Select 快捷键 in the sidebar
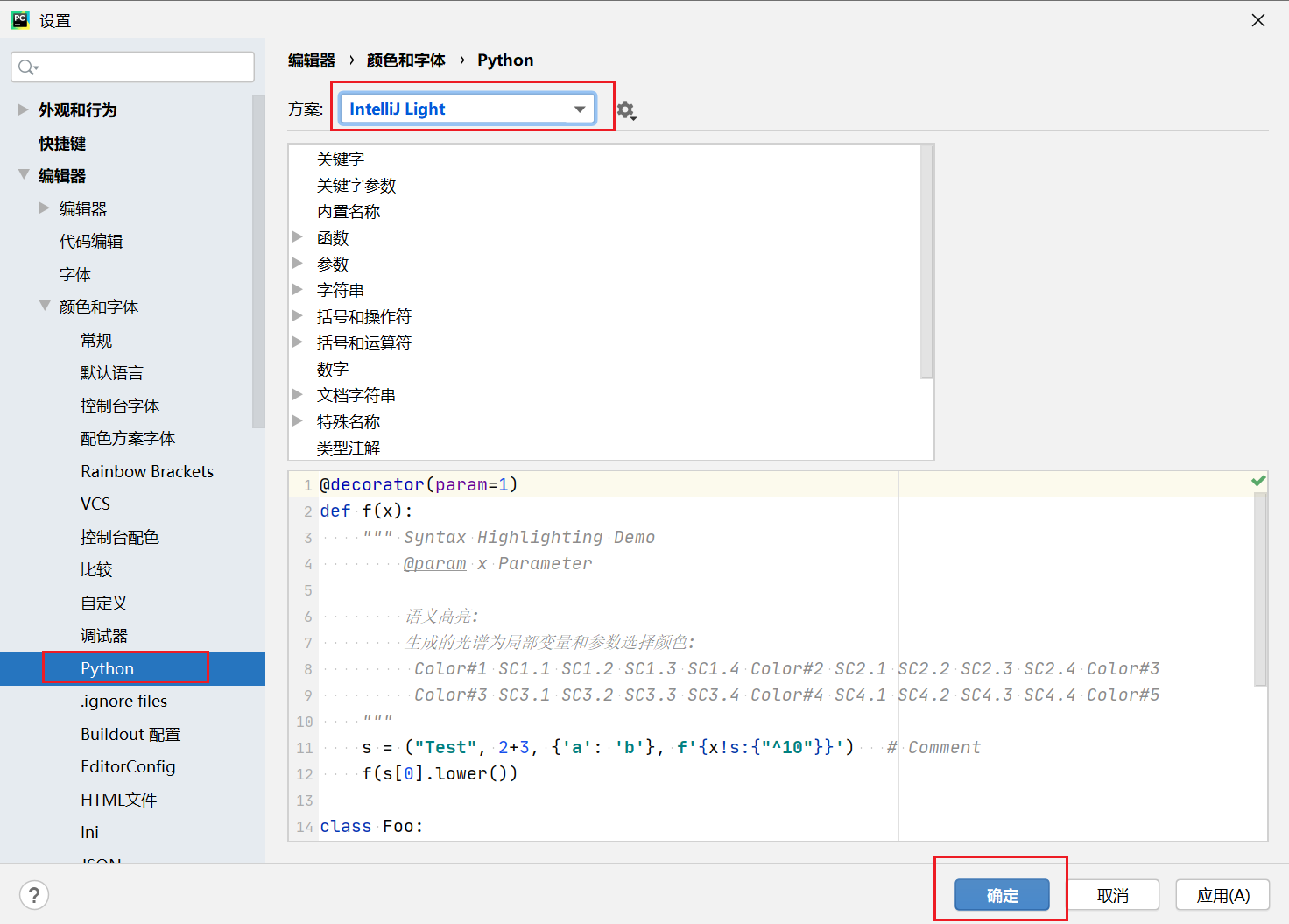Image resolution: width=1289 pixels, height=924 pixels. [62, 143]
